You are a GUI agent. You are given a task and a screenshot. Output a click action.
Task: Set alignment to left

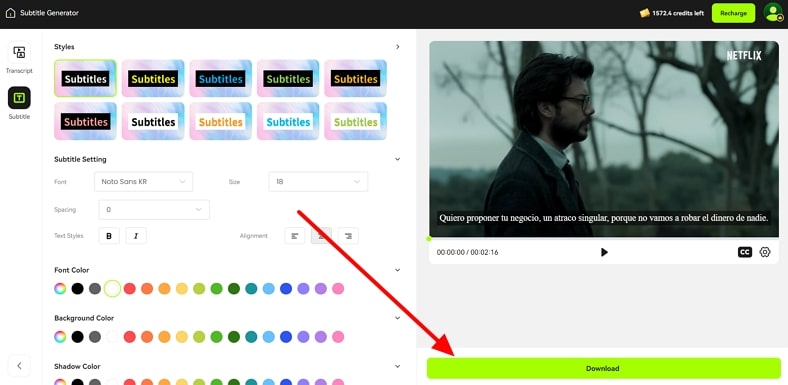pos(294,236)
